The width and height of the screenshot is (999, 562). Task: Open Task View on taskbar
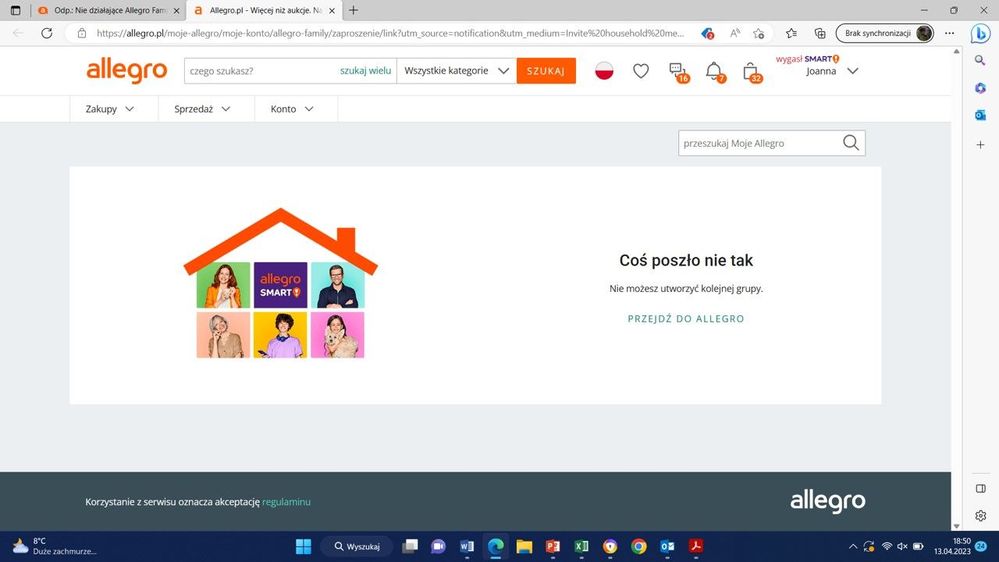410,546
